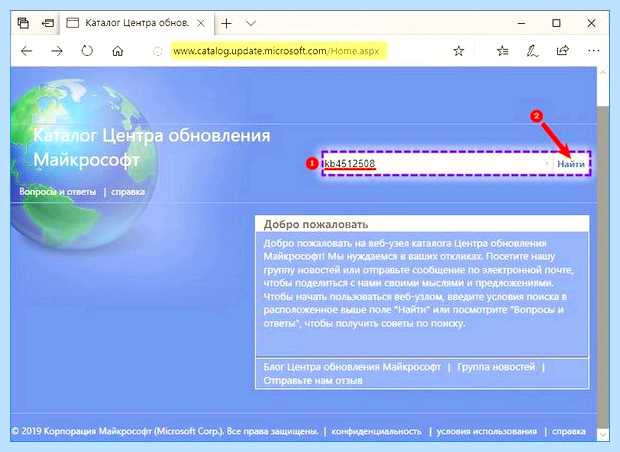Open the условия использования footer link
This screenshot has width=620, height=452.
pyautogui.click(x=487, y=431)
